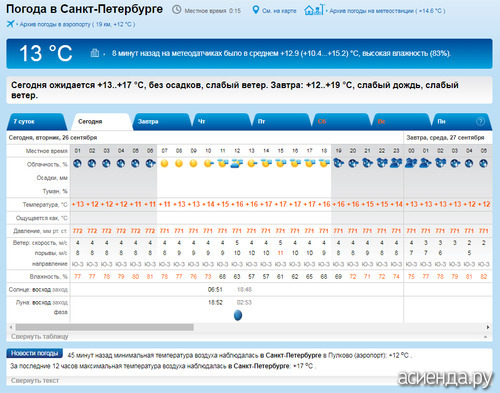
Task: Collapse table via Свернуть таблицу
Action: point(40,336)
